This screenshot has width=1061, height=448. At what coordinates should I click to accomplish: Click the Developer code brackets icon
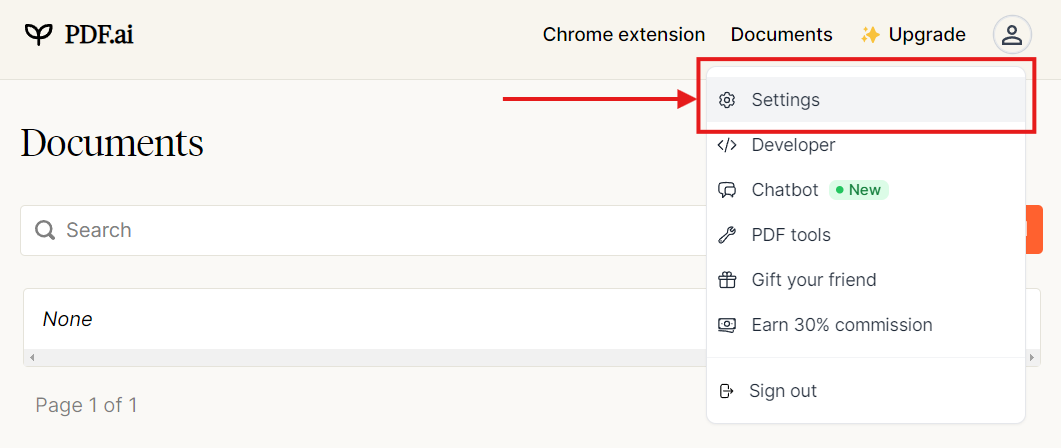tap(728, 145)
